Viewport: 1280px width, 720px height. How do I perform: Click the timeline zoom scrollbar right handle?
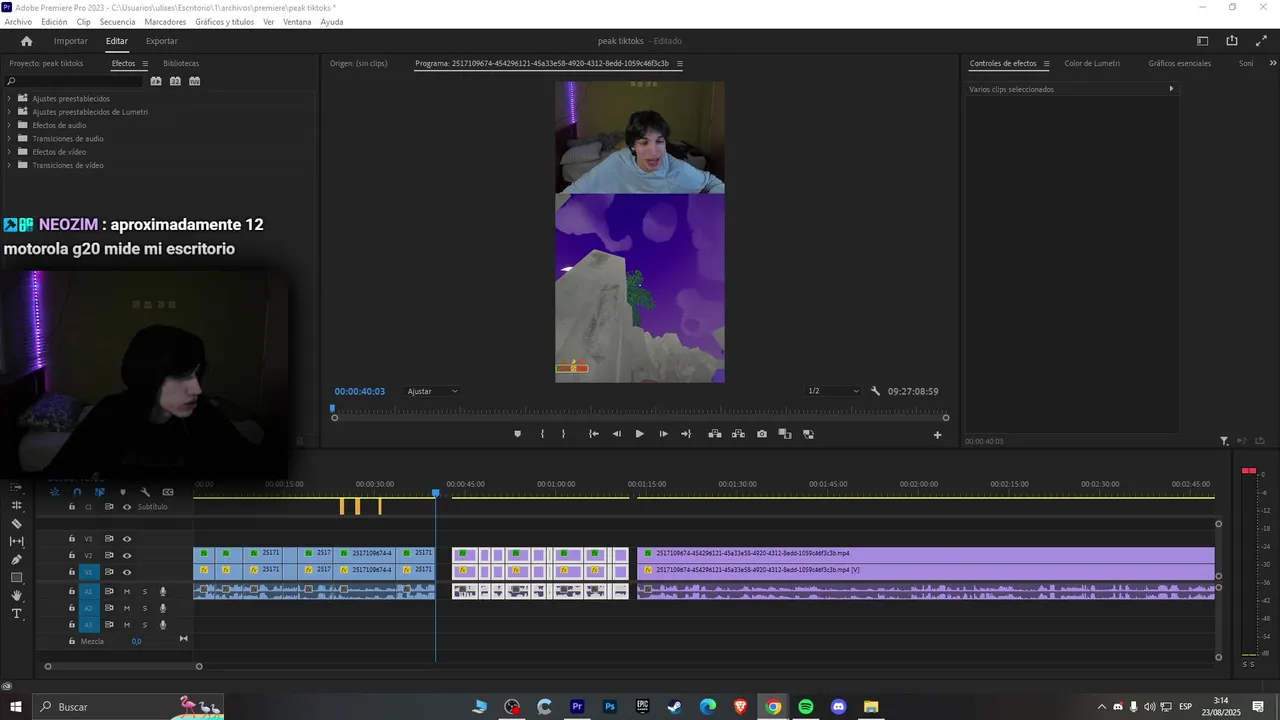click(x=199, y=666)
